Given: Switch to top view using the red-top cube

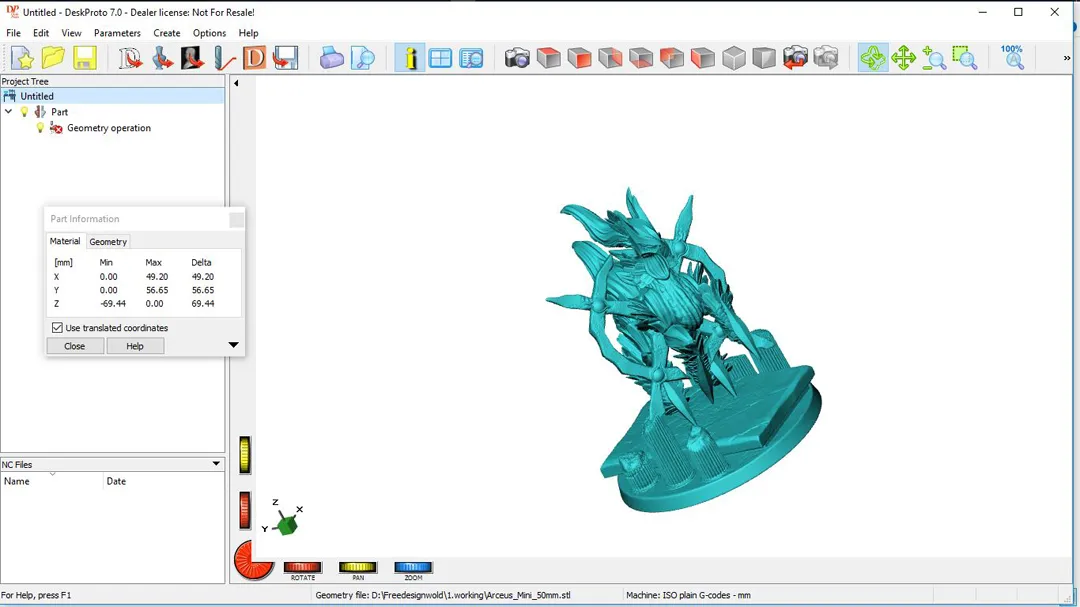Looking at the screenshot, I should (548, 58).
